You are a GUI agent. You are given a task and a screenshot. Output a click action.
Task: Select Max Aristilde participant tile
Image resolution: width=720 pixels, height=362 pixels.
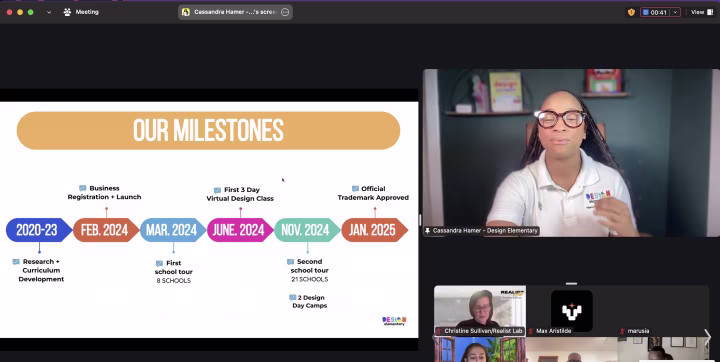click(x=571, y=311)
